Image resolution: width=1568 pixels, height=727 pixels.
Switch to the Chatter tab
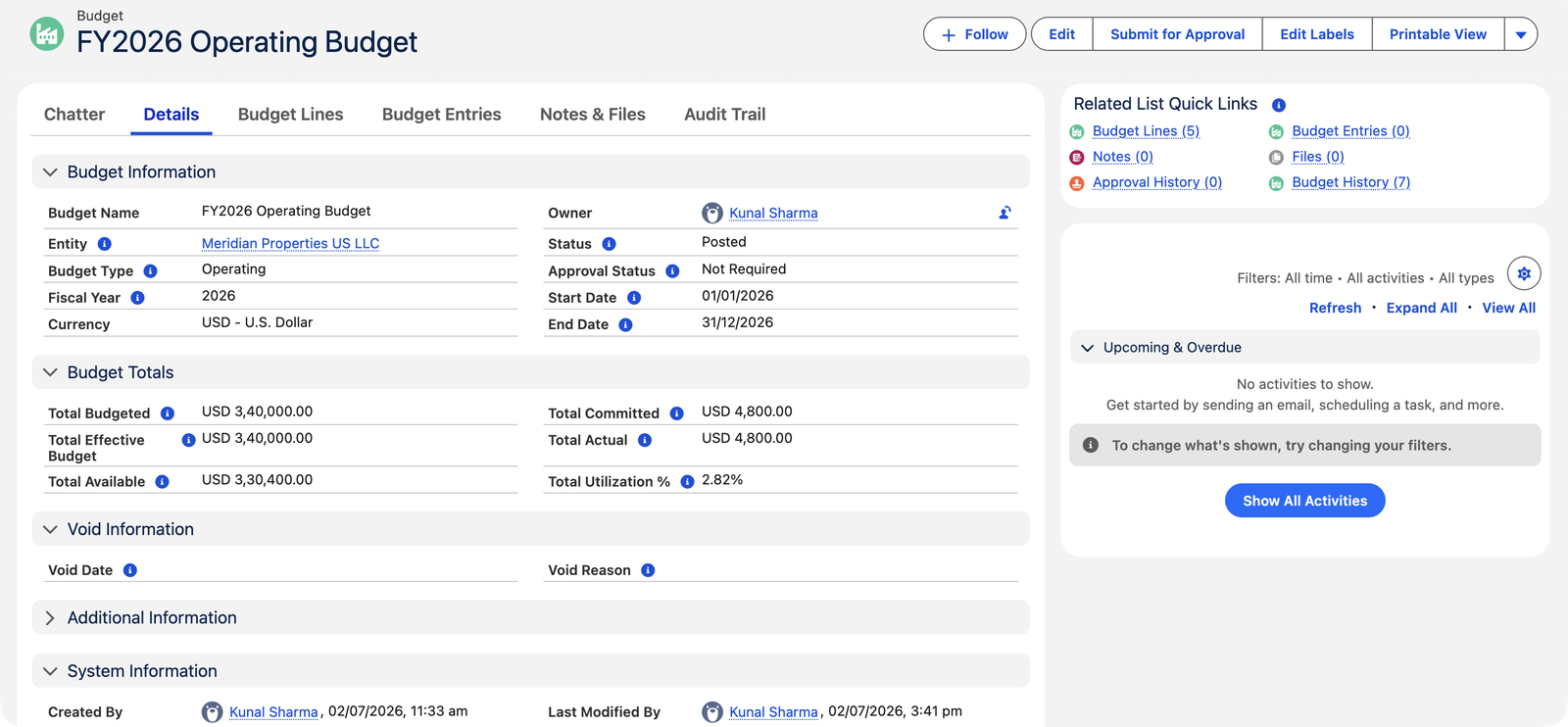coord(74,115)
